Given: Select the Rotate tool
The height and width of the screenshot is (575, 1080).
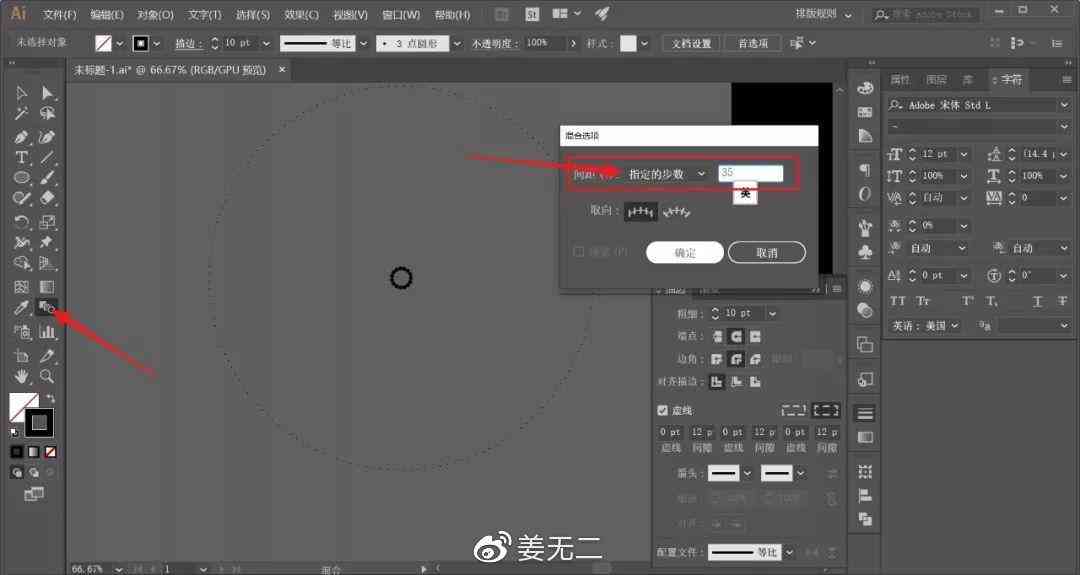Looking at the screenshot, I should 21,222.
